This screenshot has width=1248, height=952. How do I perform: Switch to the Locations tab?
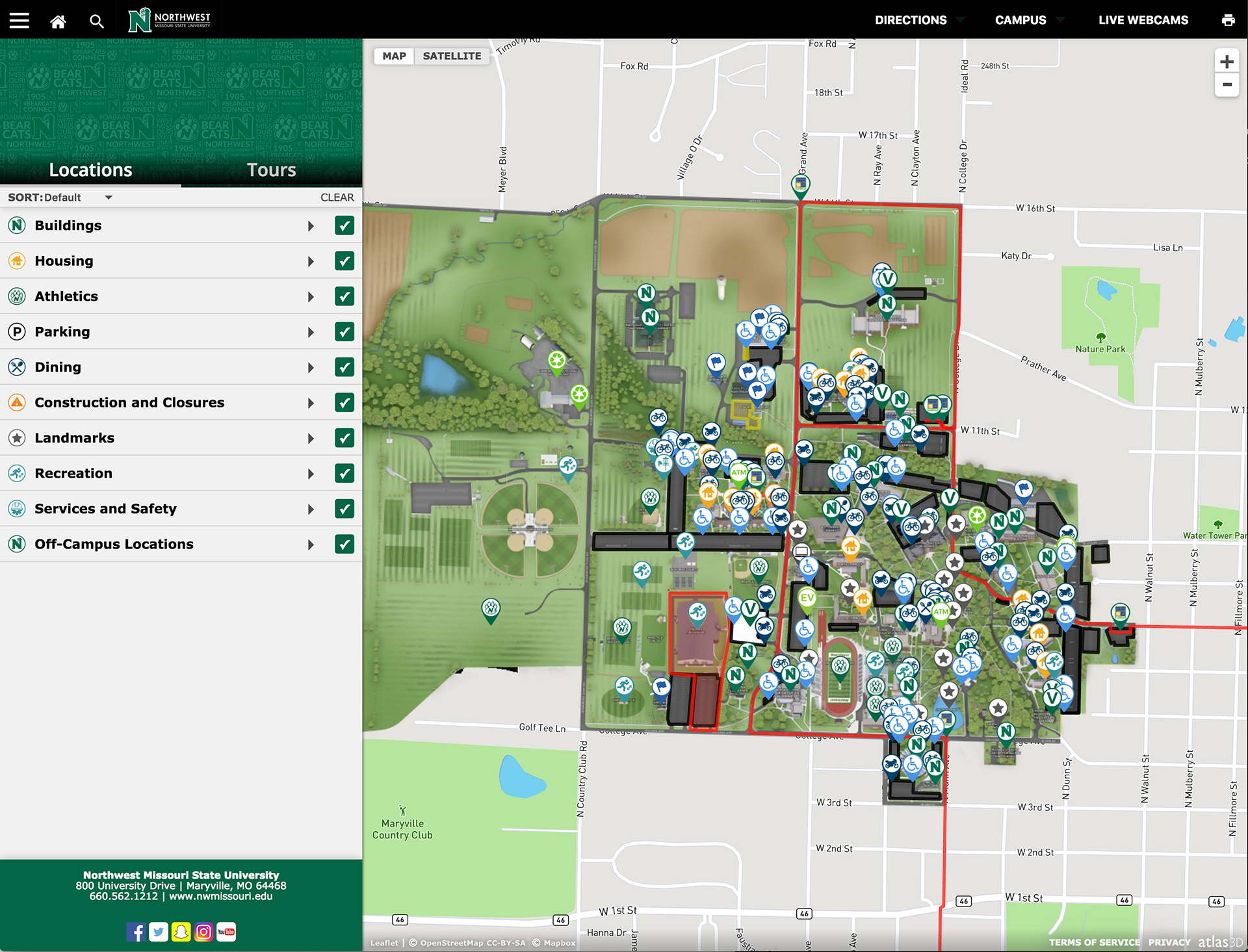tap(90, 170)
